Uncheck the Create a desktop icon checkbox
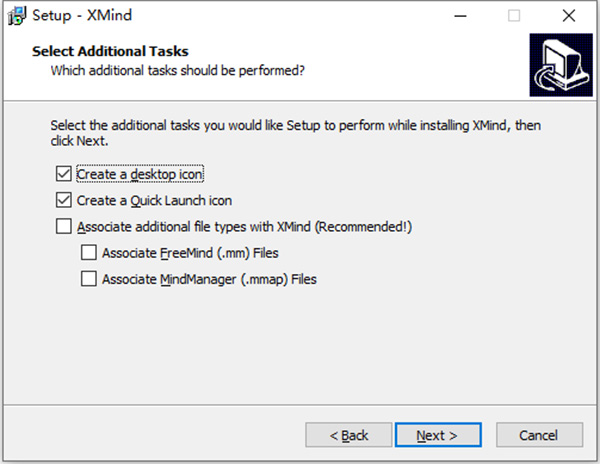The width and height of the screenshot is (600, 464). point(65,174)
